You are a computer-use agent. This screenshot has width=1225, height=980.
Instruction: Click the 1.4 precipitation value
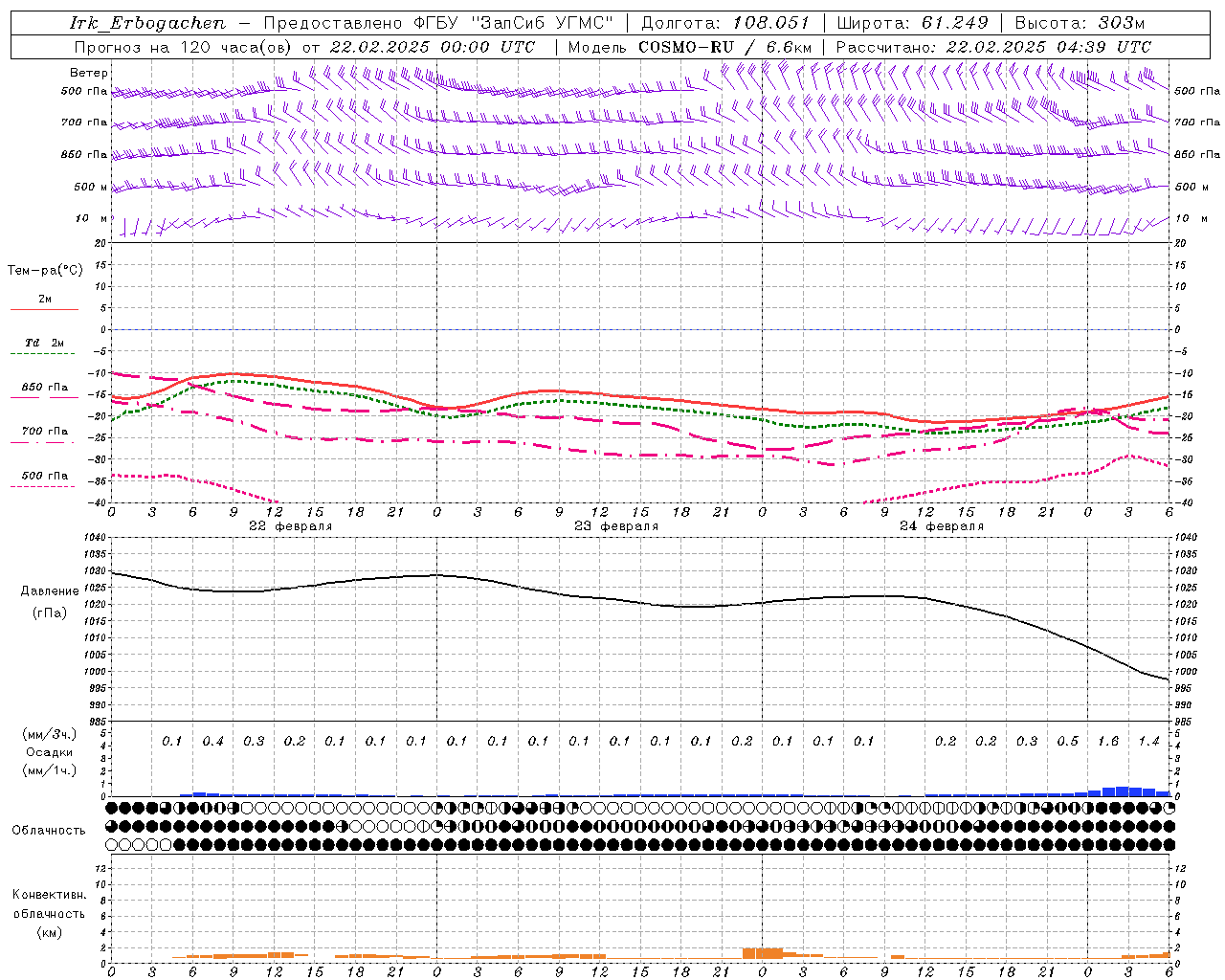(1149, 742)
